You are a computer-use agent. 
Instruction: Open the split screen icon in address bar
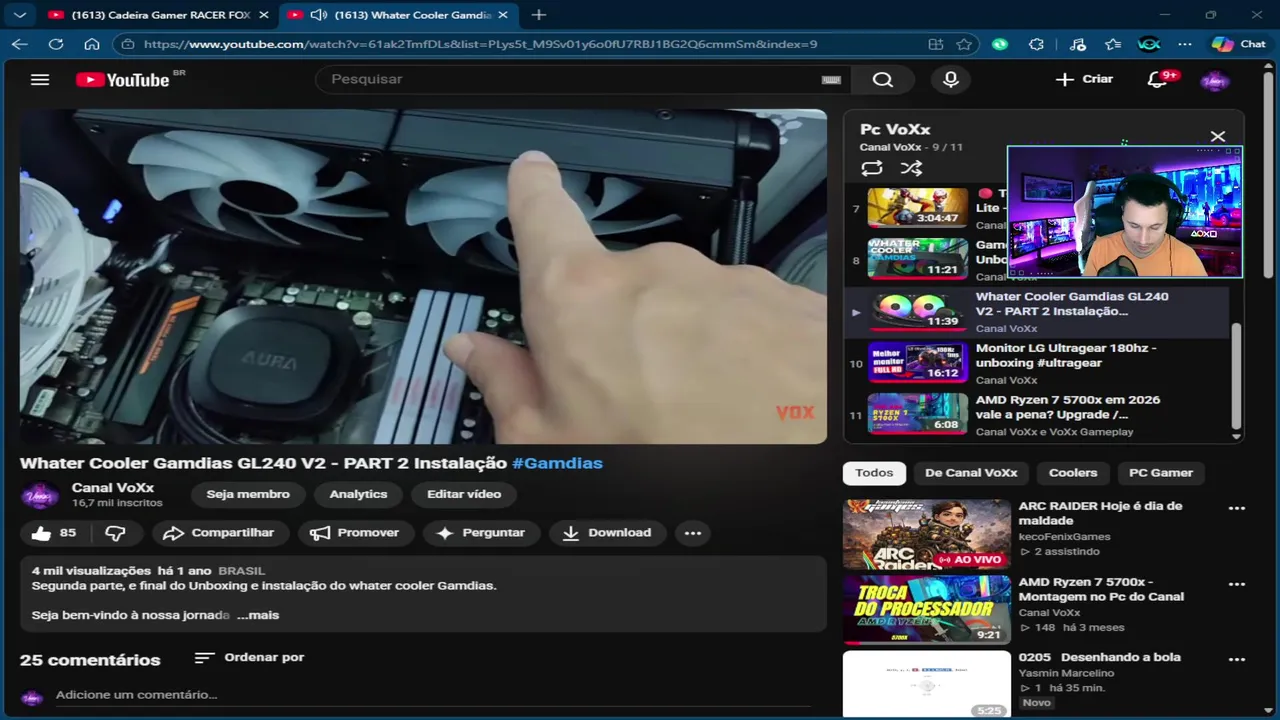click(935, 44)
